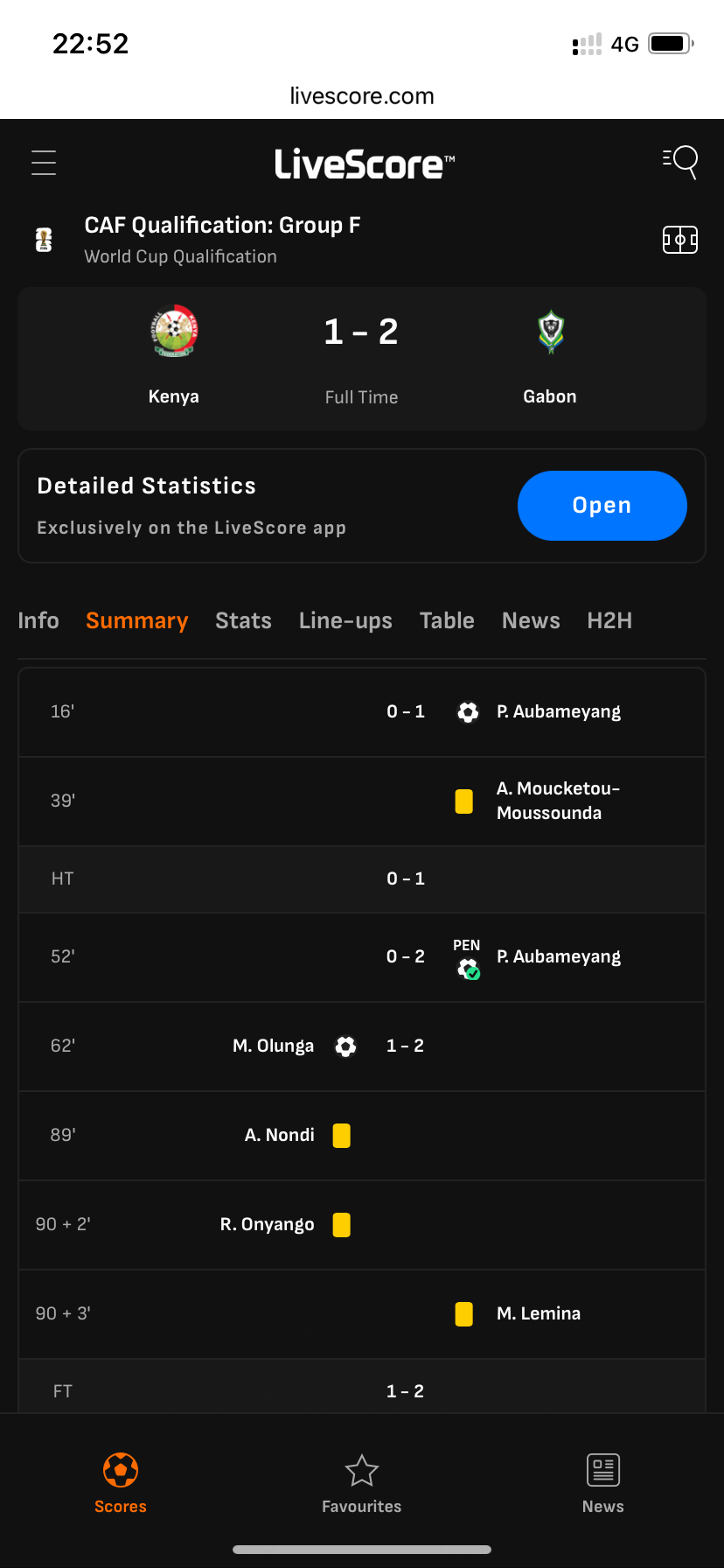Open the Table tab
724x1568 pixels.
point(447,620)
